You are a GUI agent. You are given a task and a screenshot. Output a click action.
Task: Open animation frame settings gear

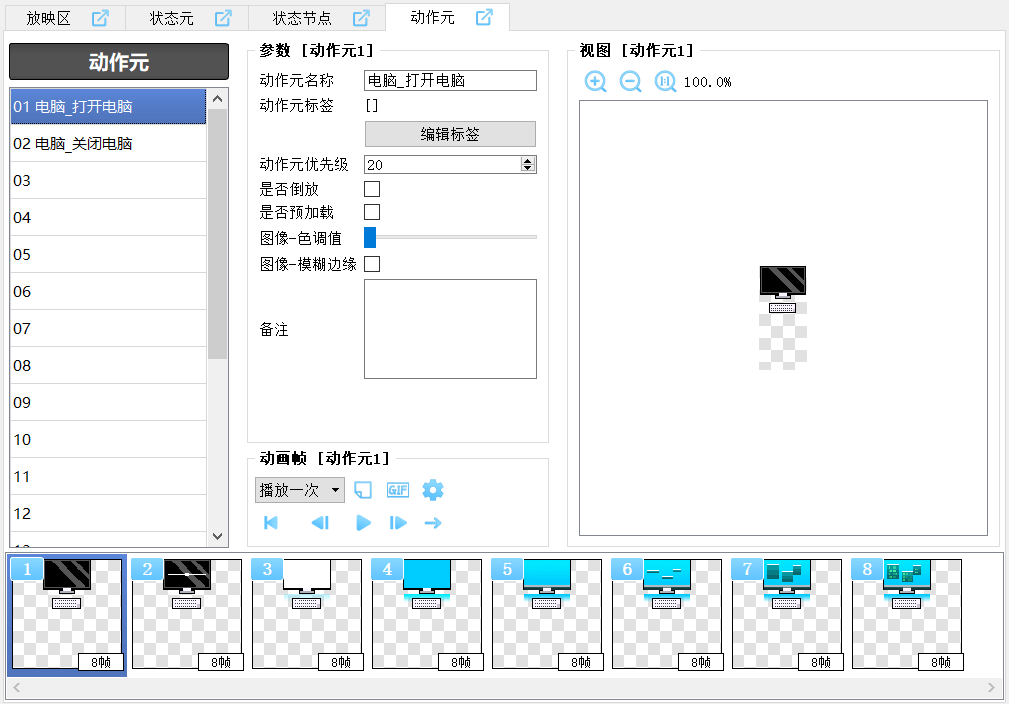(x=433, y=490)
